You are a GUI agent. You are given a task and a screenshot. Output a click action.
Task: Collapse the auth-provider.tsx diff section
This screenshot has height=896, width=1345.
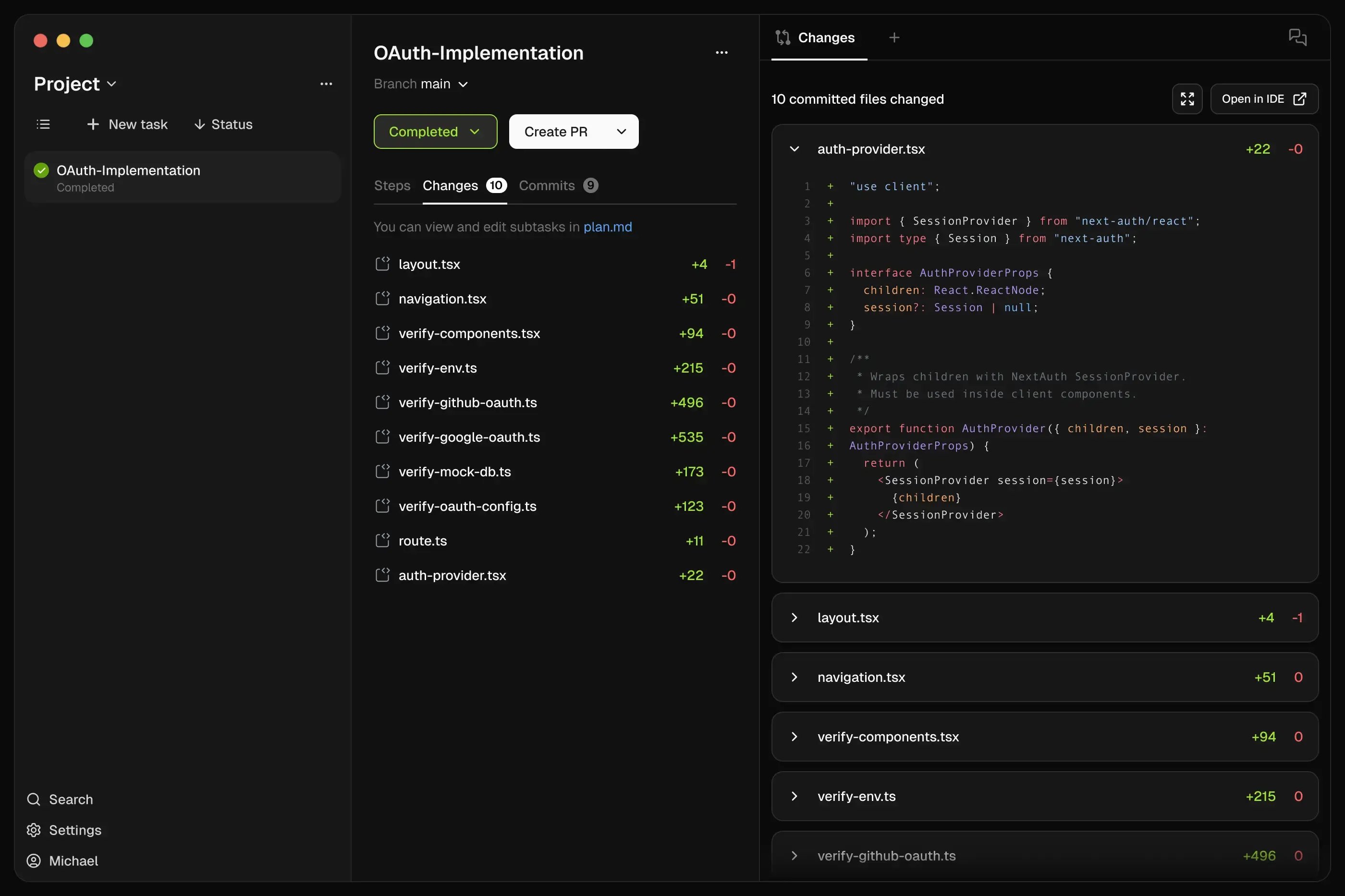(794, 149)
